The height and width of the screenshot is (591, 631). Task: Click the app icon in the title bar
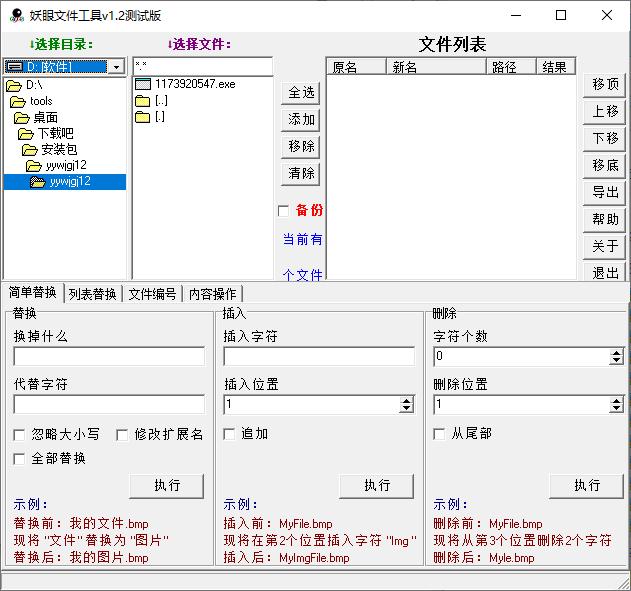[x=16, y=15]
